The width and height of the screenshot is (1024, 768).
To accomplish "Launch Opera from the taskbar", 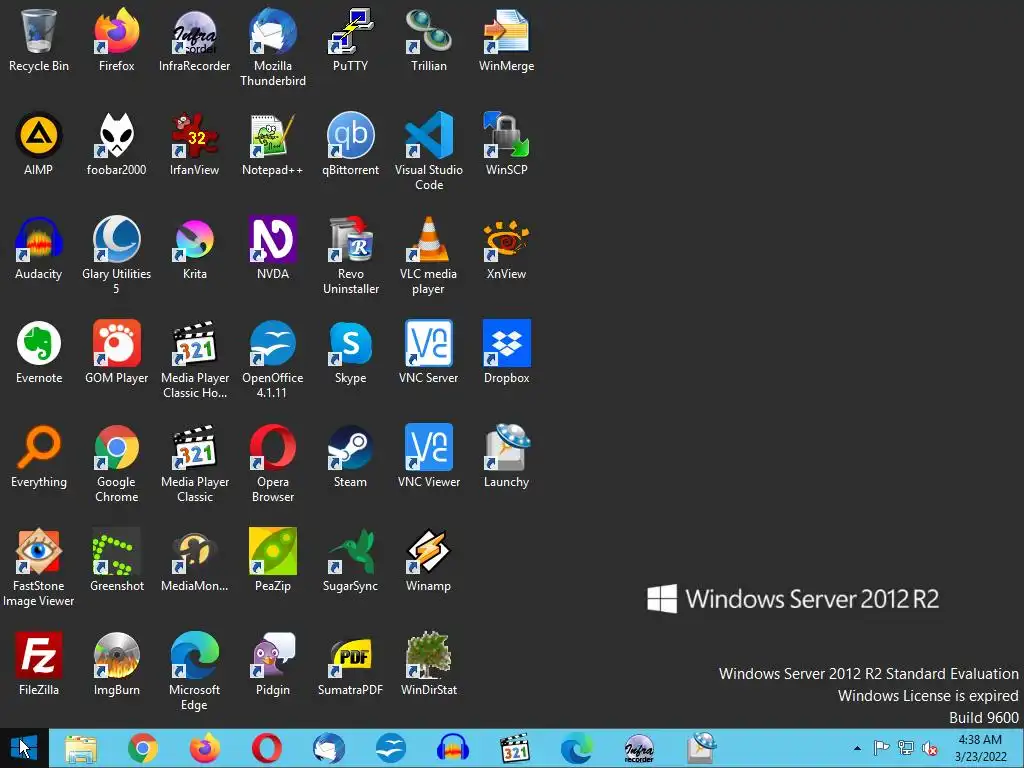I will [266, 748].
